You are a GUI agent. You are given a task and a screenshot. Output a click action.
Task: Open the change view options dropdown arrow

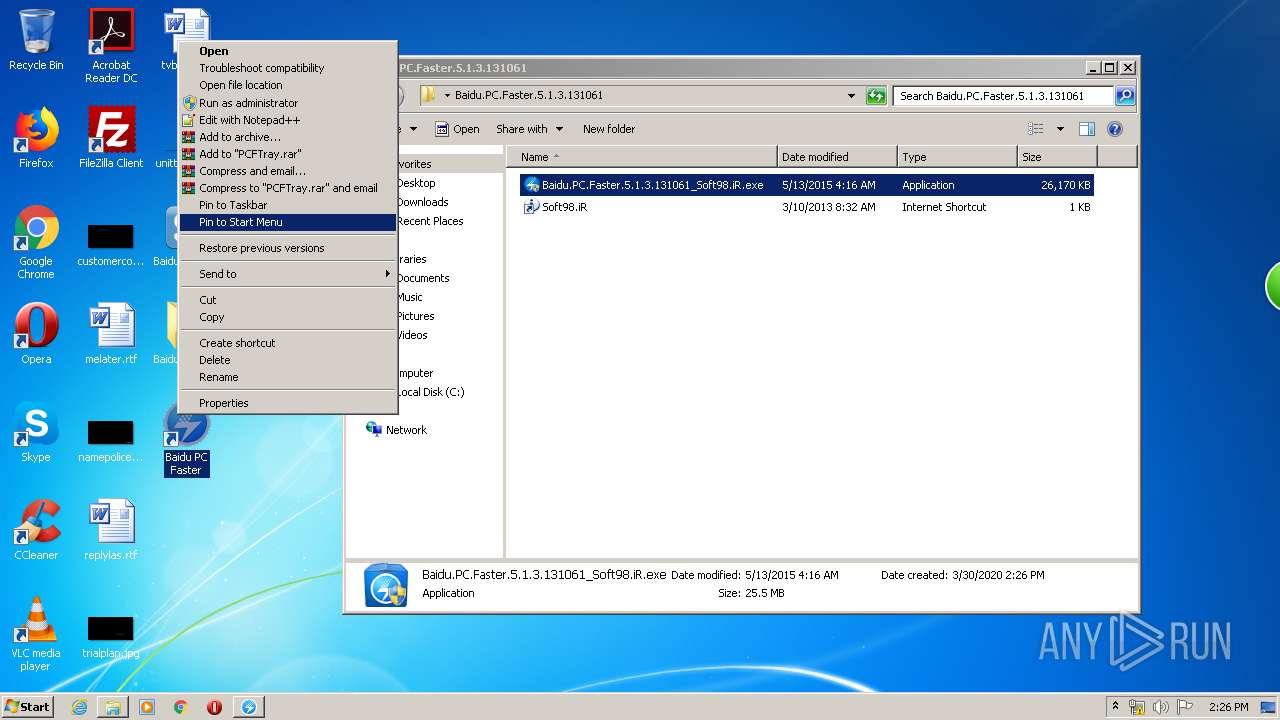[1060, 129]
